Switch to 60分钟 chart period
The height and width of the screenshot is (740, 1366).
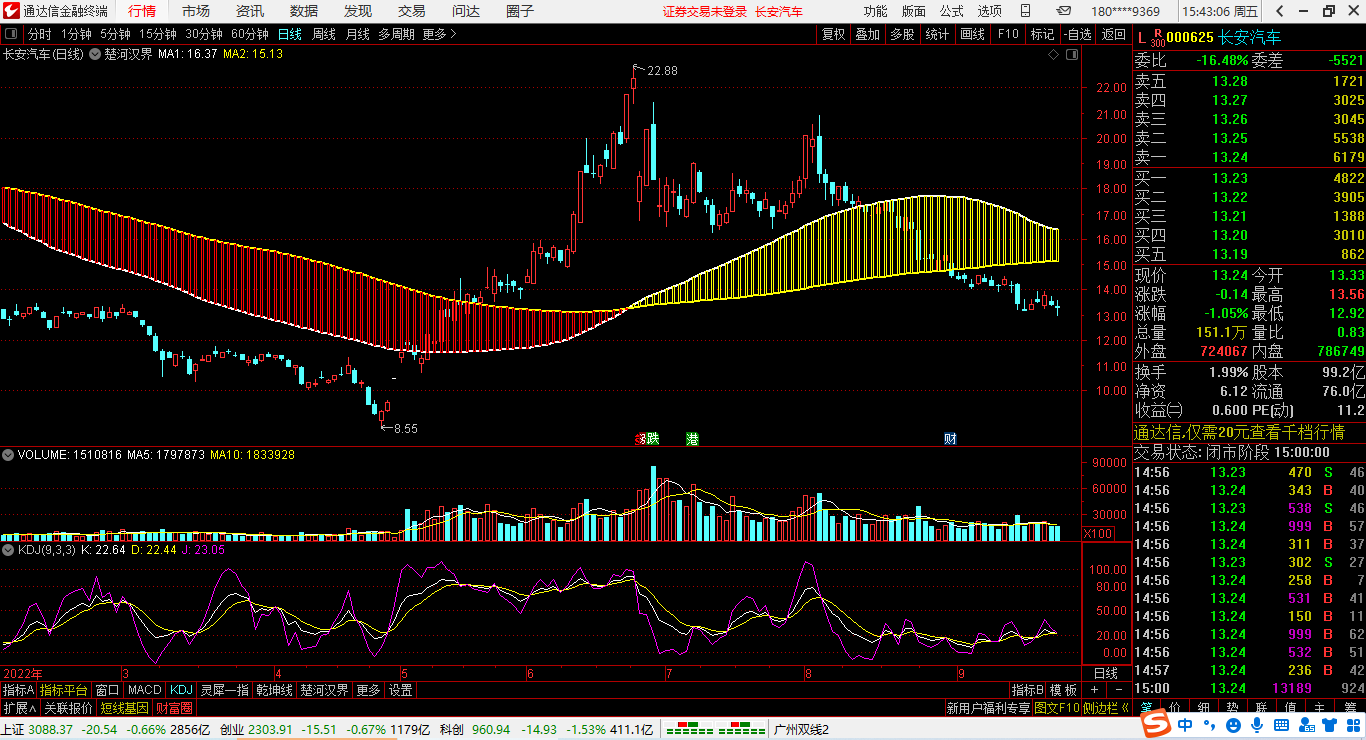tap(249, 34)
